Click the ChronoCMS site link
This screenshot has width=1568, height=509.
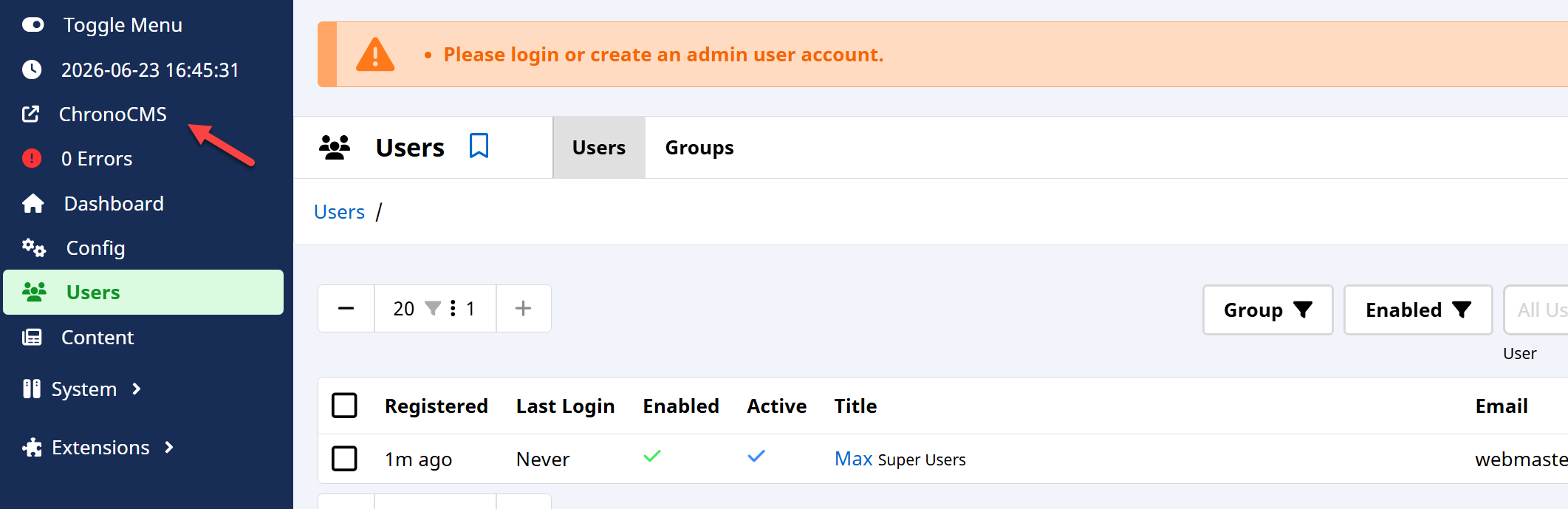coord(113,114)
